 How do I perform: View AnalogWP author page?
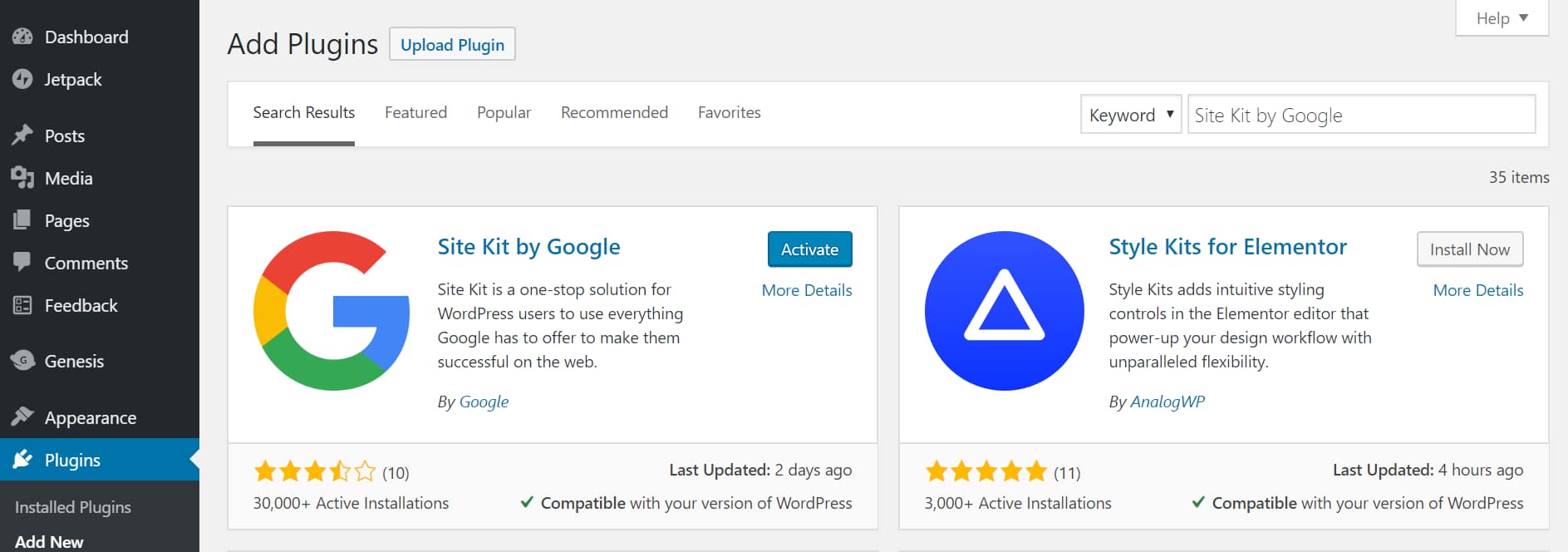click(x=1167, y=402)
